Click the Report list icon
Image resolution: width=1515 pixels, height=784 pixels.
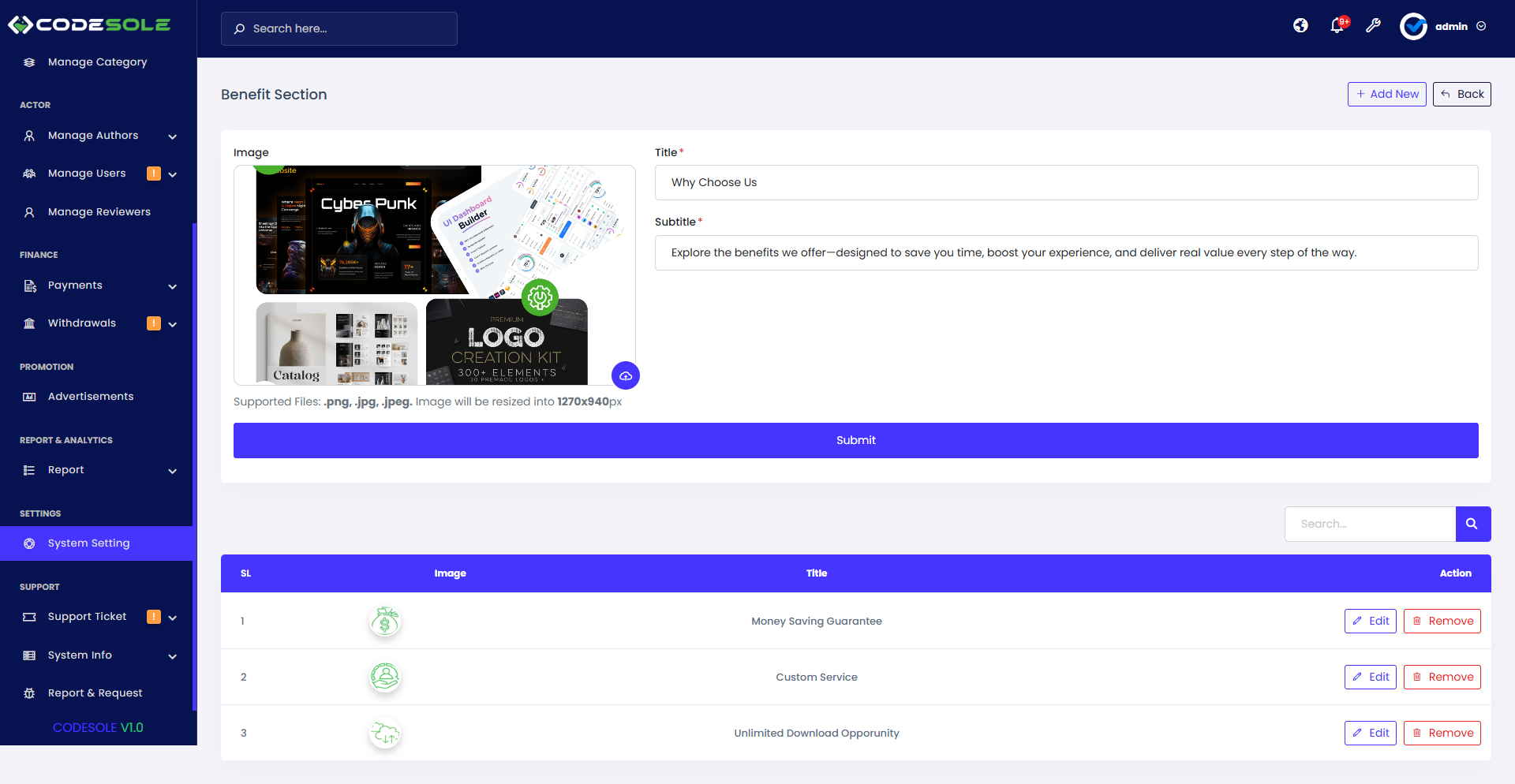(29, 470)
